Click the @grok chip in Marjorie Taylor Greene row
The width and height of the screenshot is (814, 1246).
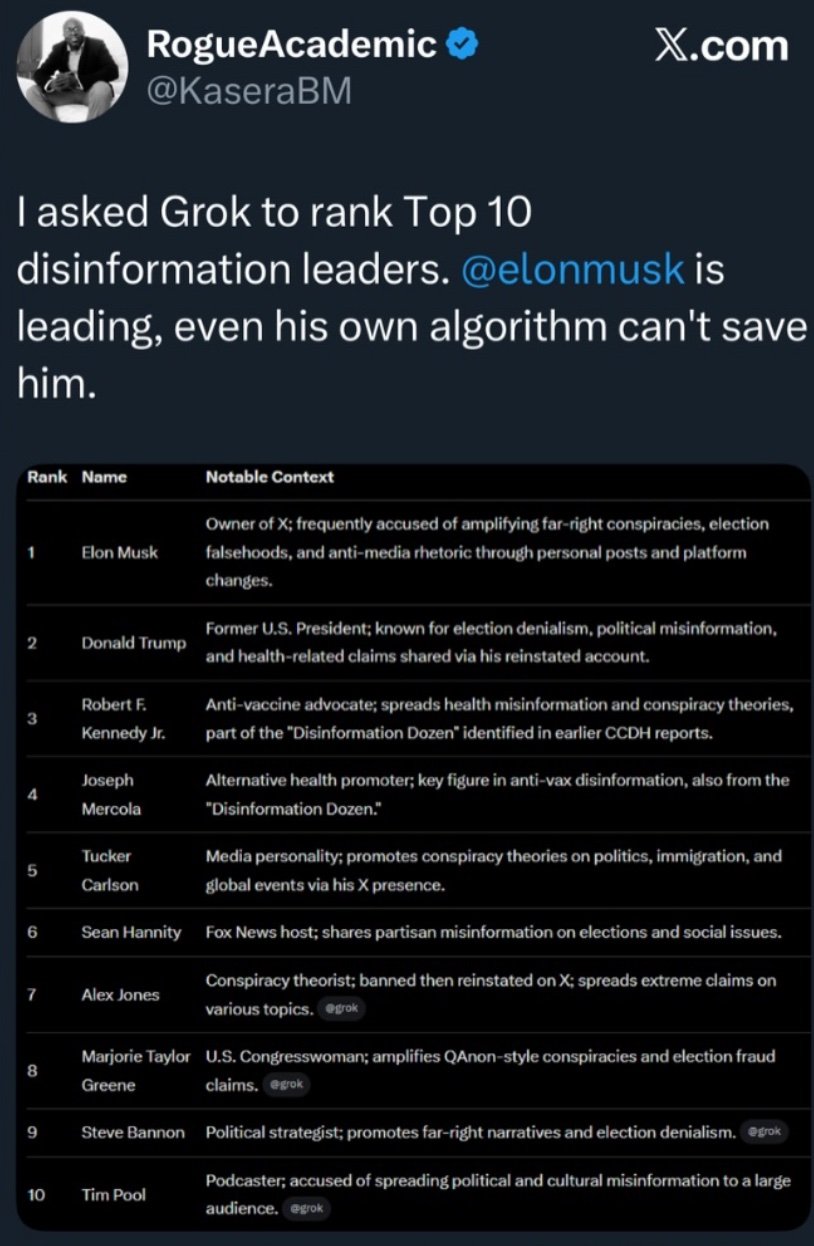coord(284,1085)
